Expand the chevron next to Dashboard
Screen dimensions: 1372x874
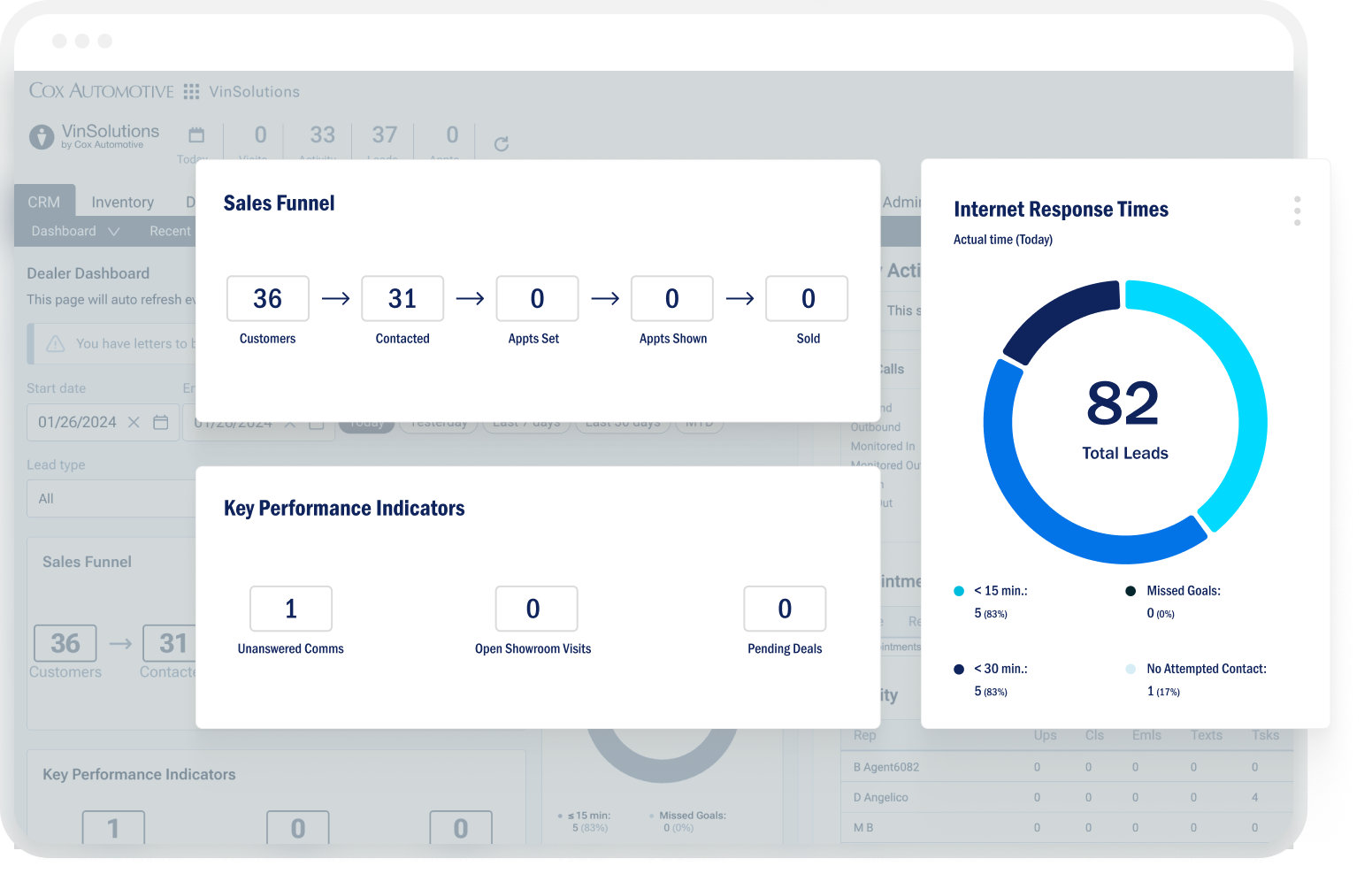click(114, 231)
